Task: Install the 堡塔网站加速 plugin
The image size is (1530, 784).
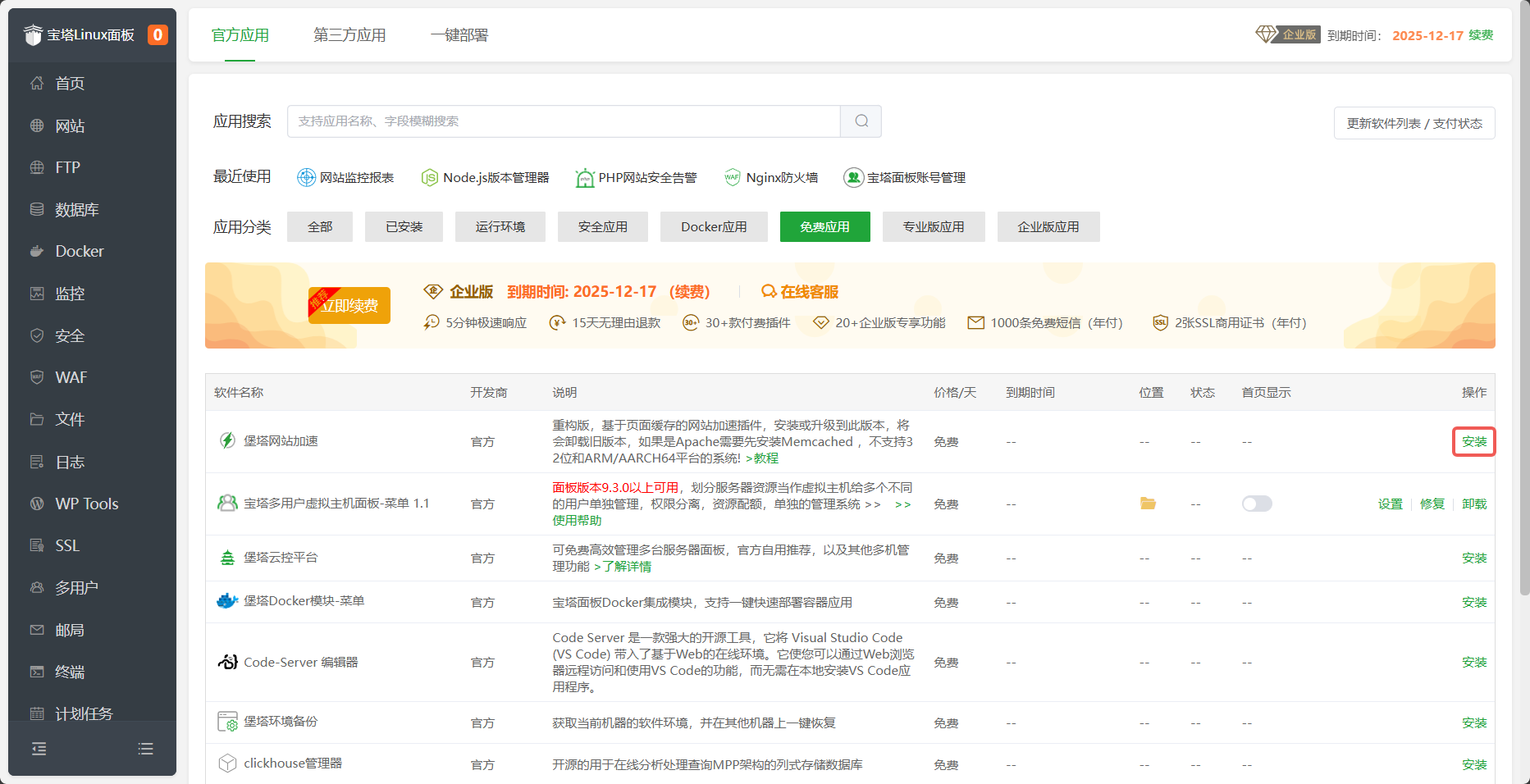Action: point(1473,441)
